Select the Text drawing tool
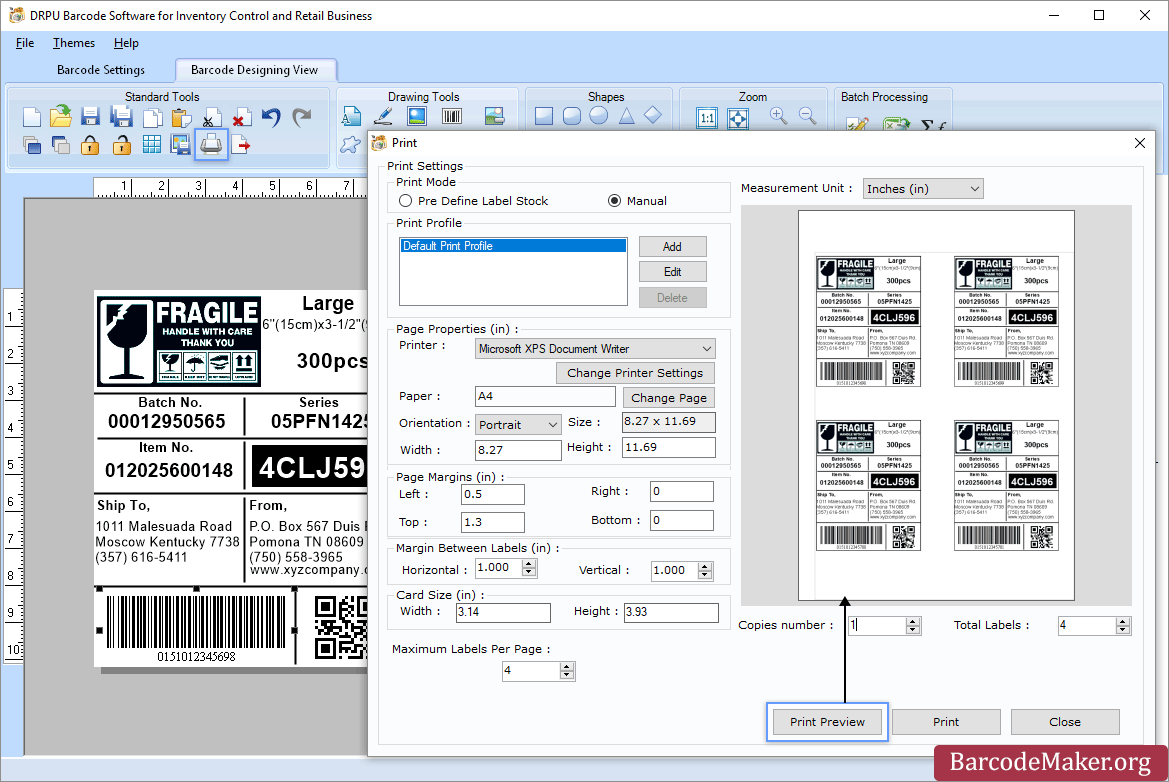Viewport: 1169px width, 782px height. point(351,116)
